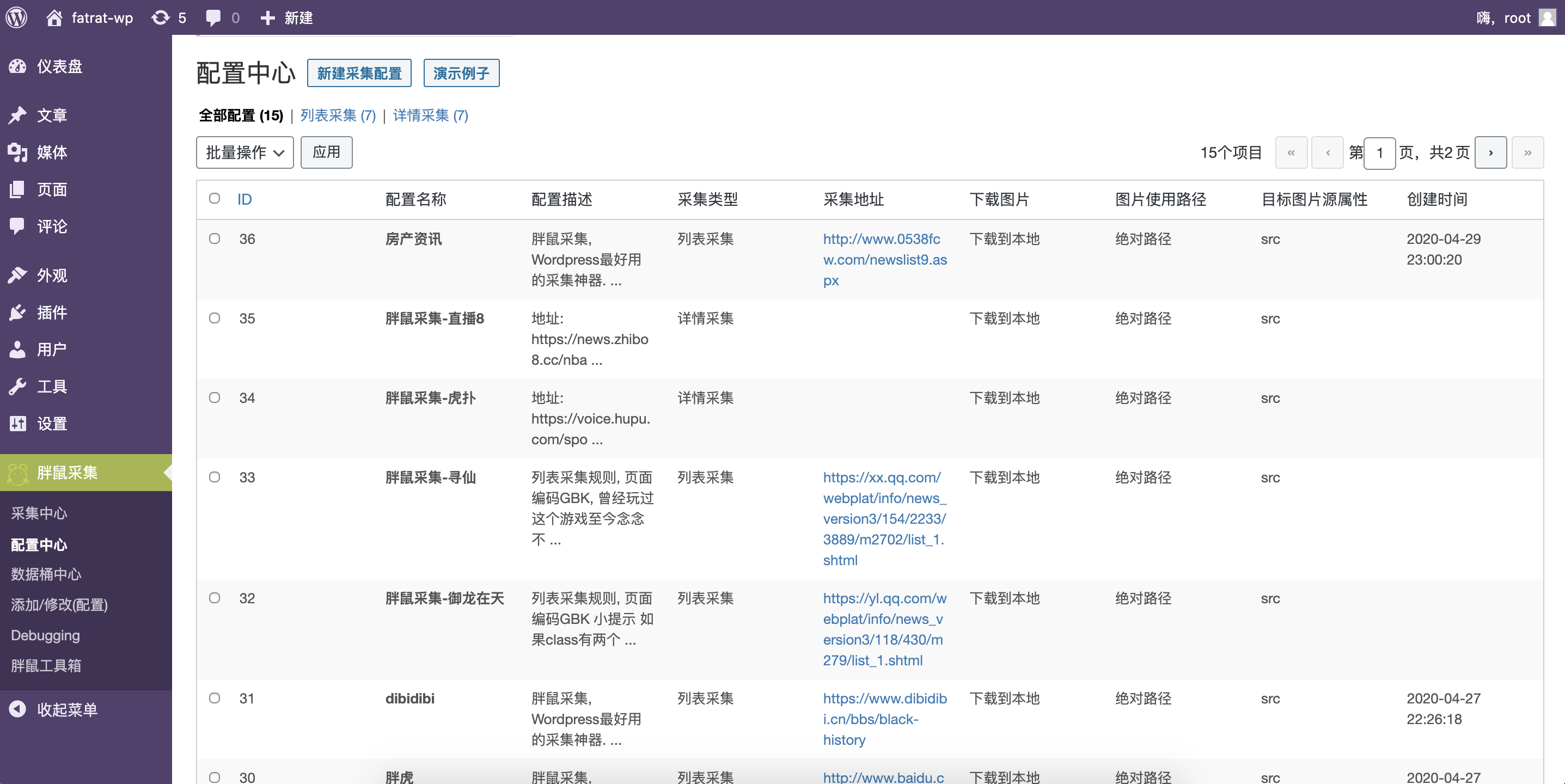Select the 全部配置 (15) filter
This screenshot has width=1565, height=784.
point(241,115)
